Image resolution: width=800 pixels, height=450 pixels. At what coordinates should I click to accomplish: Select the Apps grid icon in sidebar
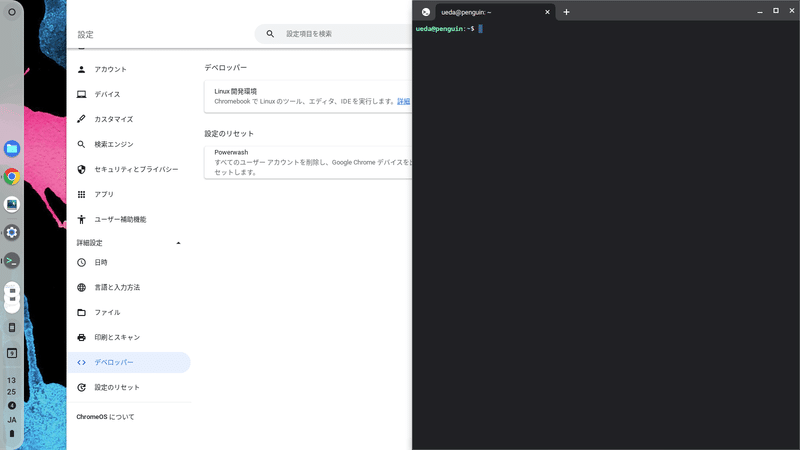click(81, 194)
